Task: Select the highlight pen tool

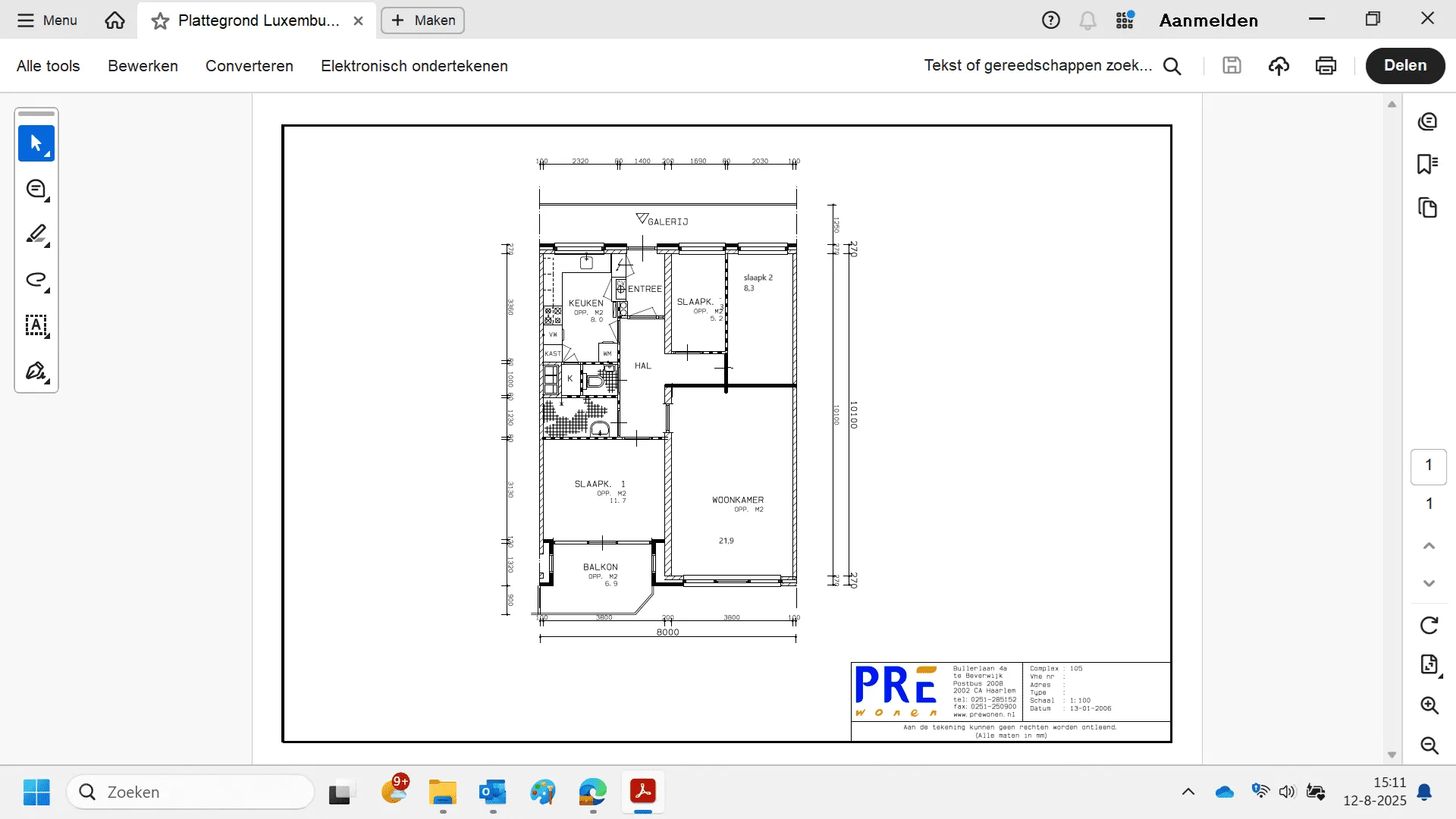Action: [36, 234]
